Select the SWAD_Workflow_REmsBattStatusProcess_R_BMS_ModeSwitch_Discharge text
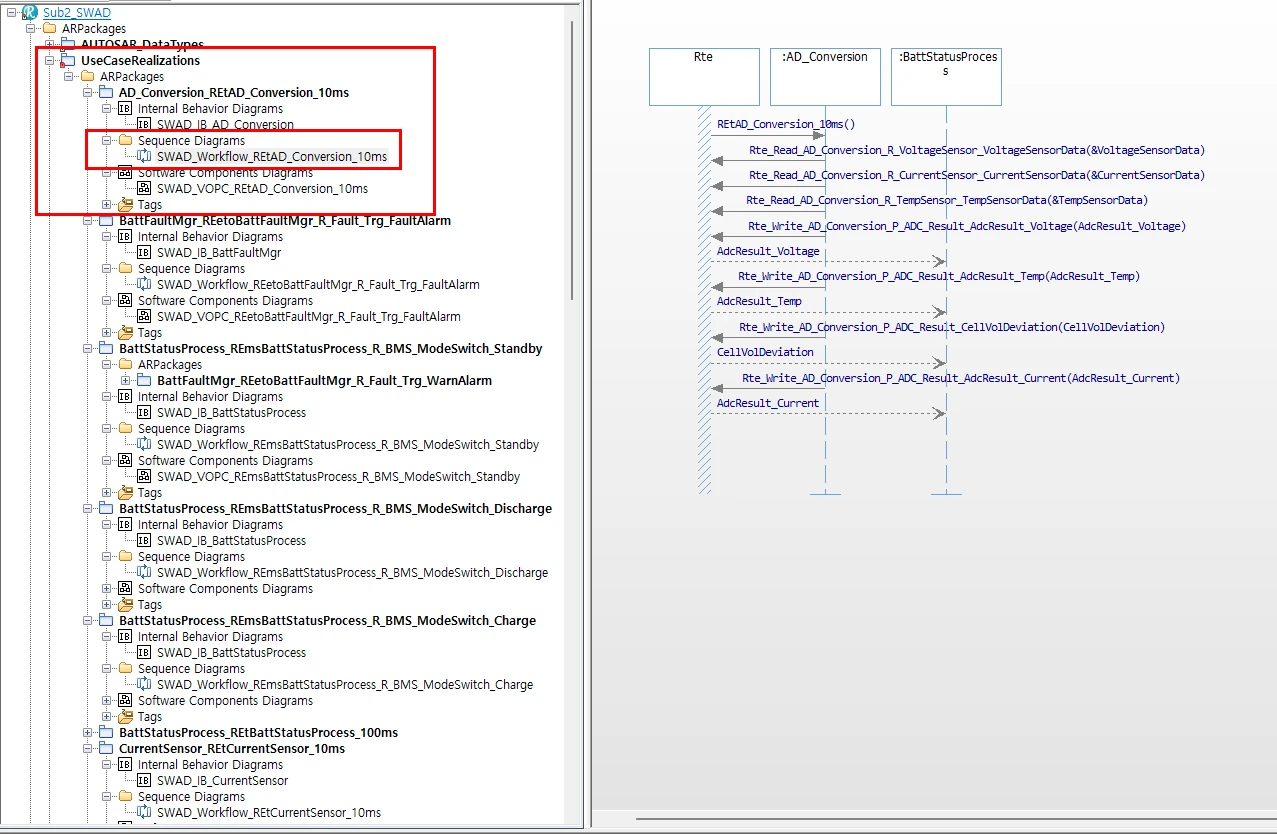This screenshot has width=1277, height=834. 352,573
